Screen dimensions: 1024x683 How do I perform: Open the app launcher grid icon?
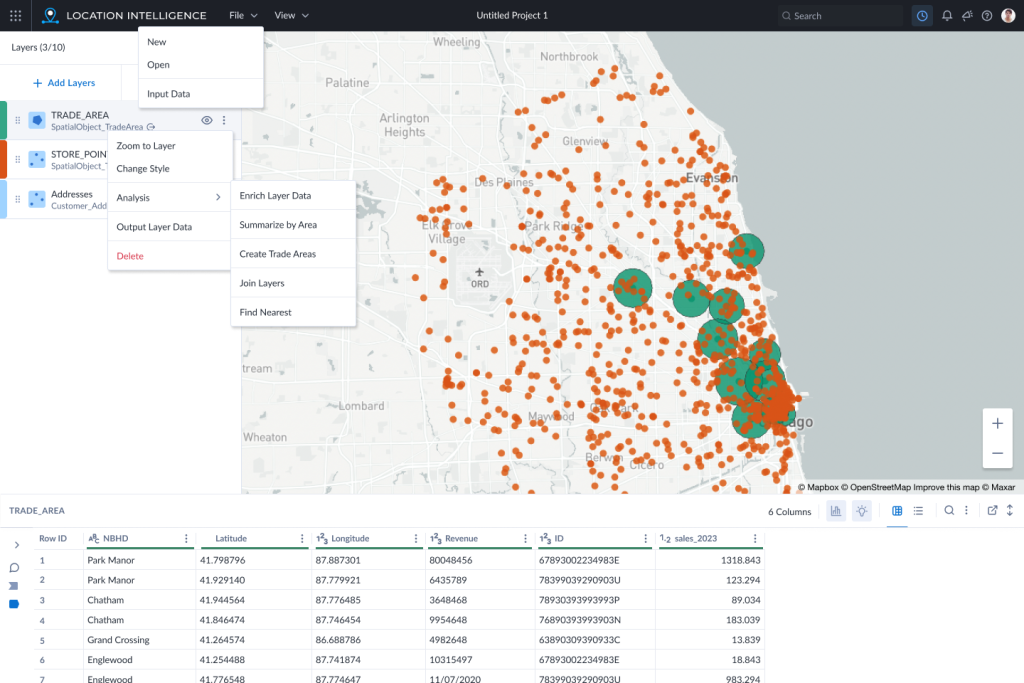point(16,16)
